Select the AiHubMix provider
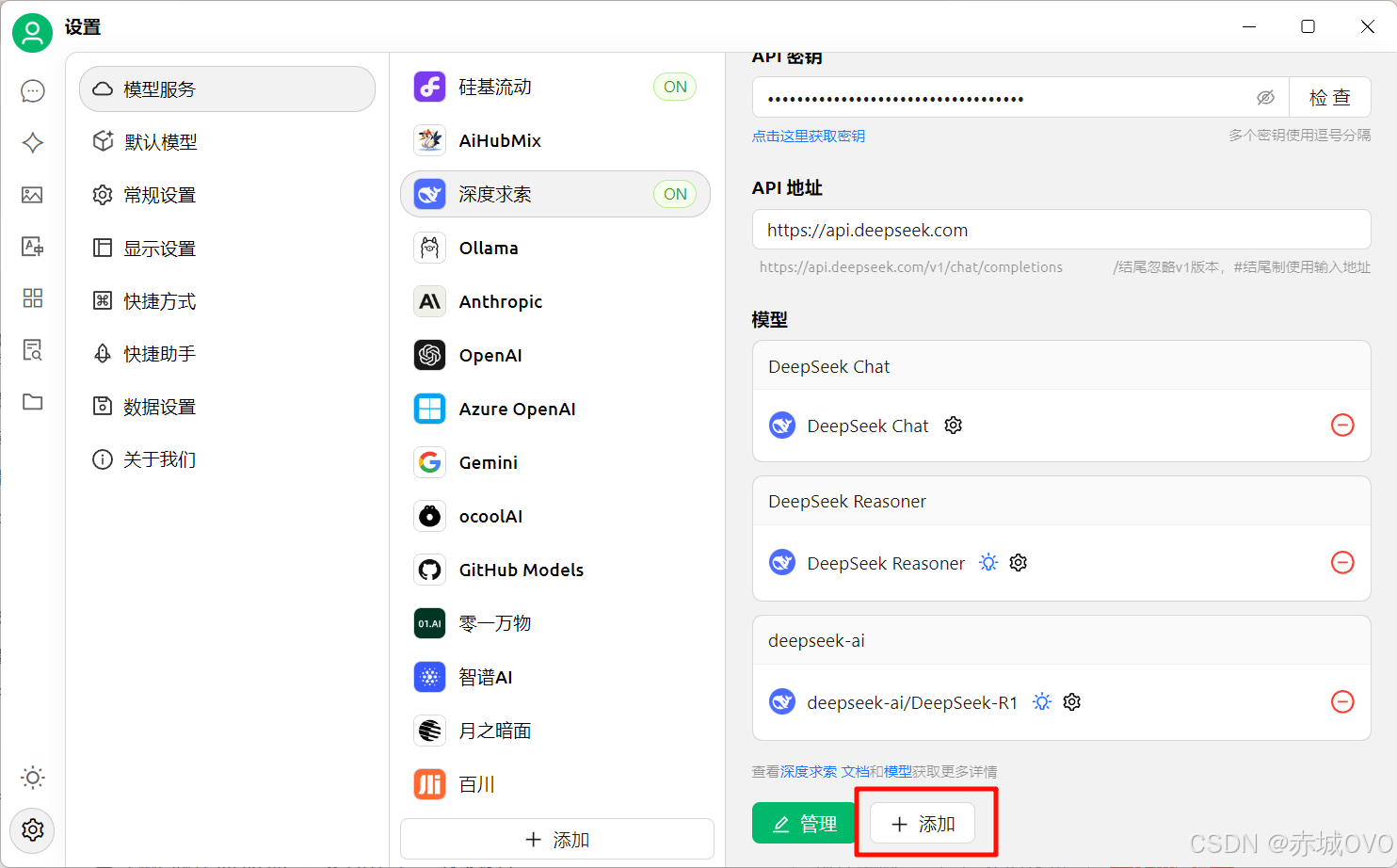Image resolution: width=1397 pixels, height=868 pixels. [x=555, y=140]
